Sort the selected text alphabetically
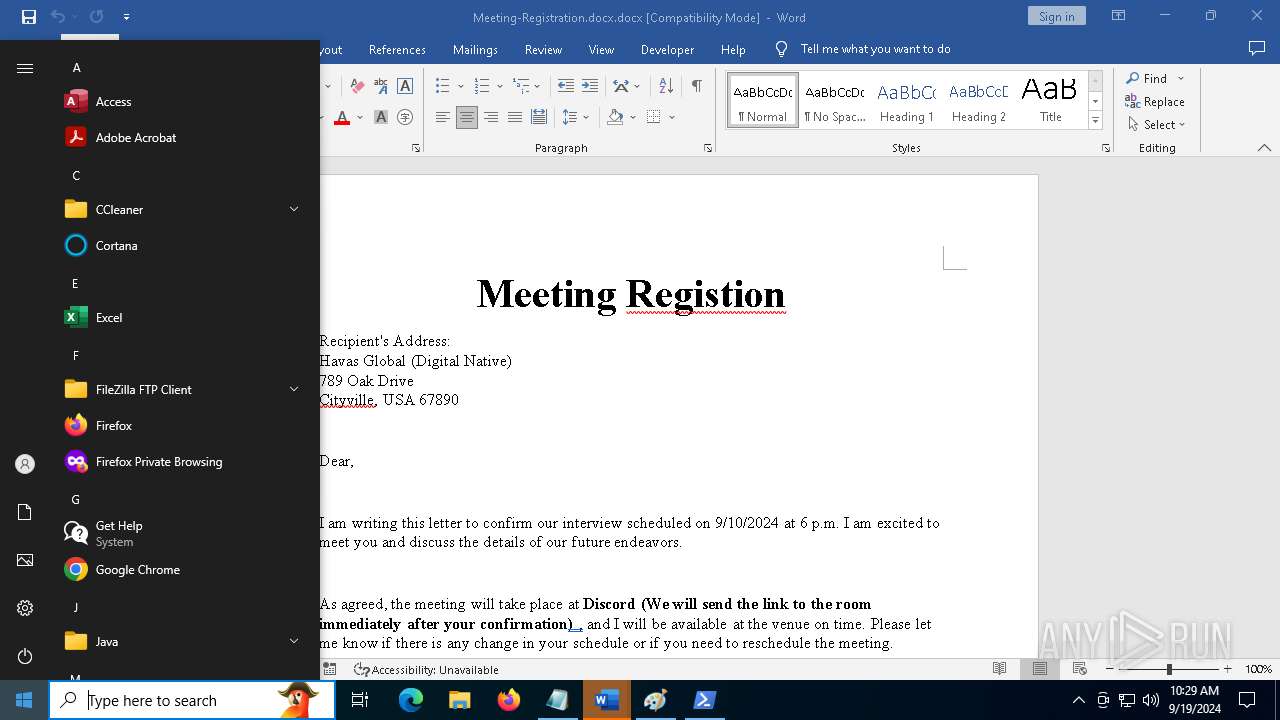1280x720 pixels. pyautogui.click(x=665, y=86)
